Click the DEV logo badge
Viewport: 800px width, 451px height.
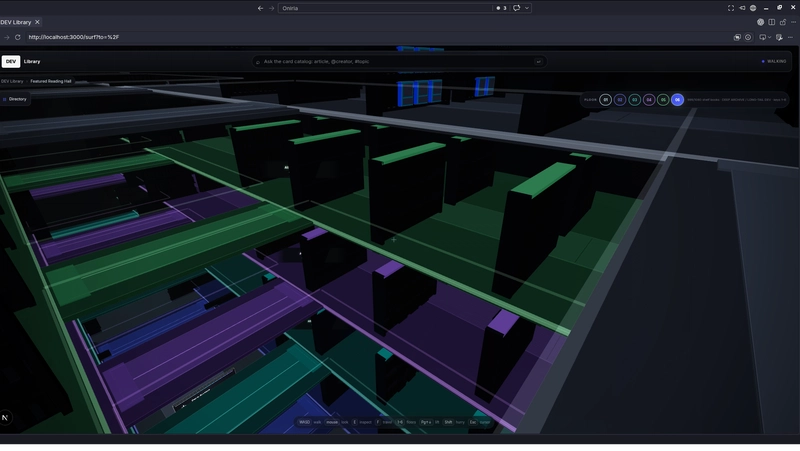pyautogui.click(x=11, y=61)
